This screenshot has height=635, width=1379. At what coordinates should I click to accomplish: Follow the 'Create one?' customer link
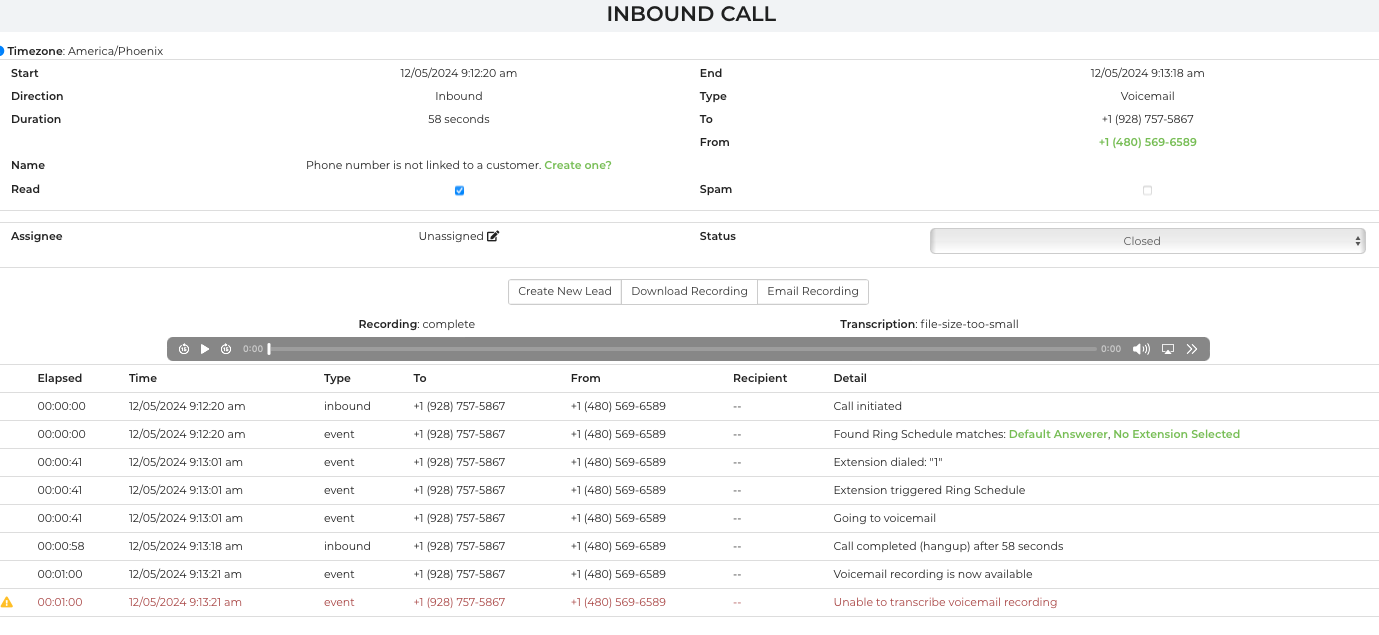tap(578, 165)
